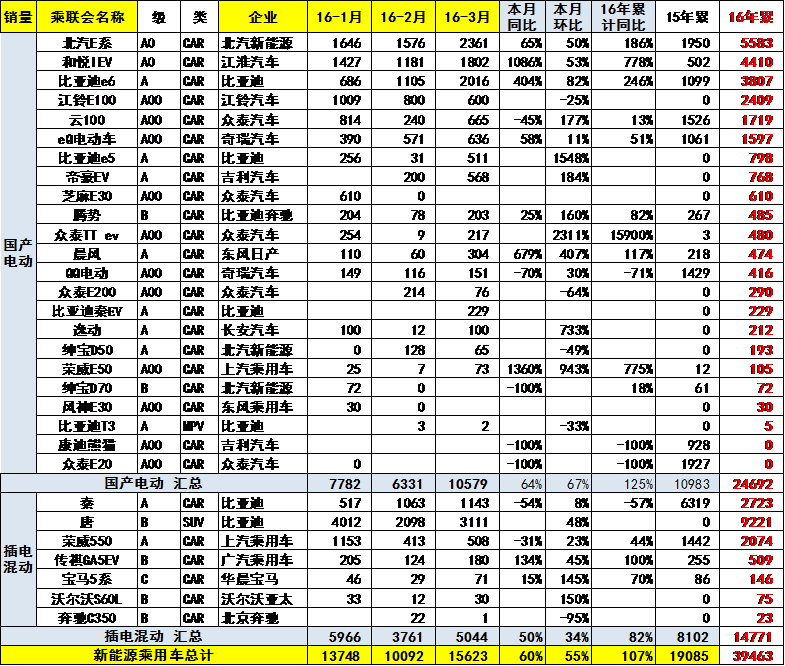Screen dimensions: 785x666
Task: Click the 绅宝D50 model name cell
Action: tap(87, 350)
